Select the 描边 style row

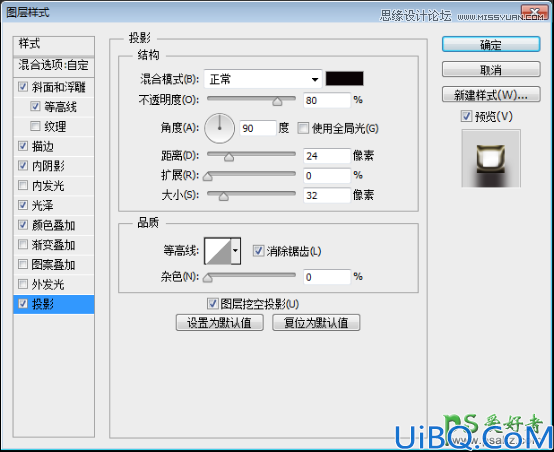click(x=54, y=146)
